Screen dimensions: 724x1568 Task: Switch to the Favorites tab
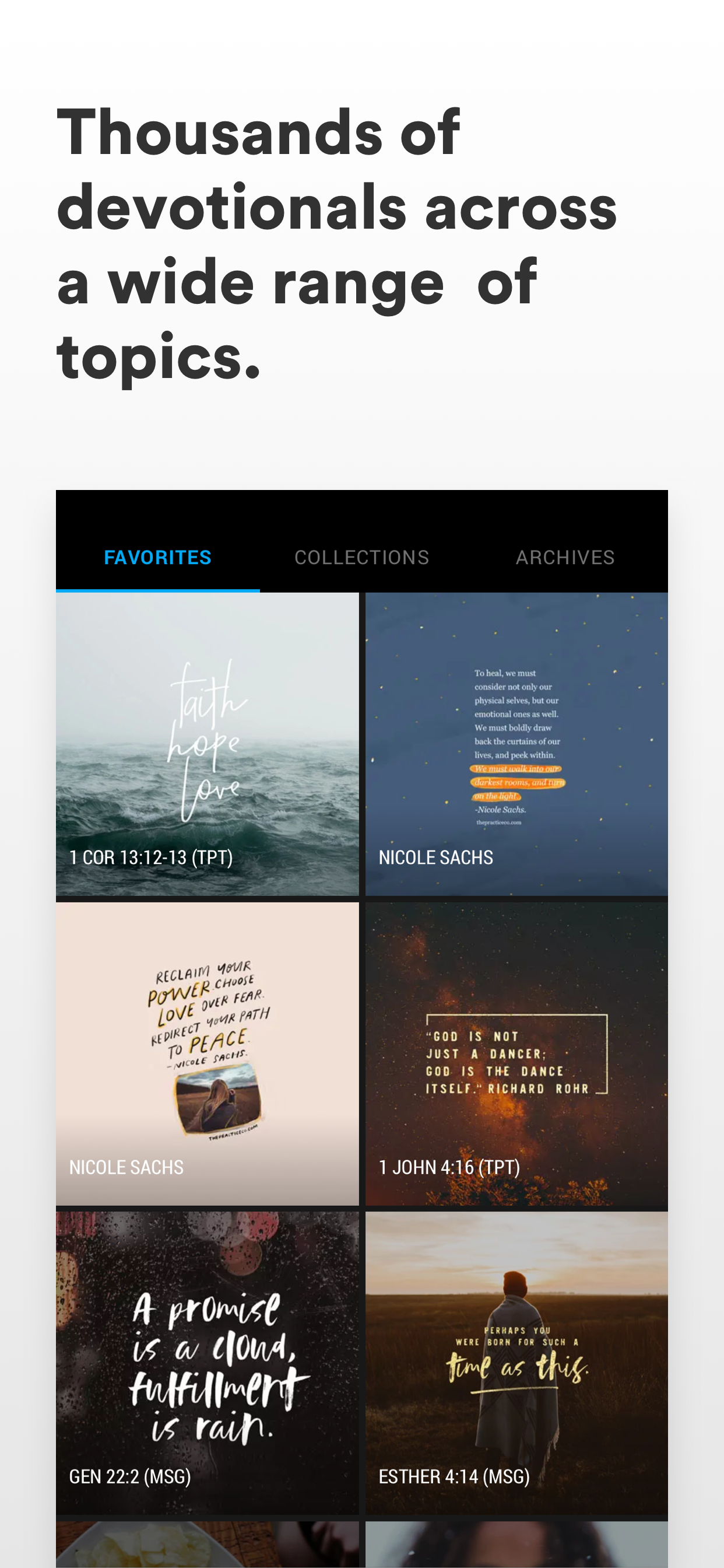[x=157, y=557]
